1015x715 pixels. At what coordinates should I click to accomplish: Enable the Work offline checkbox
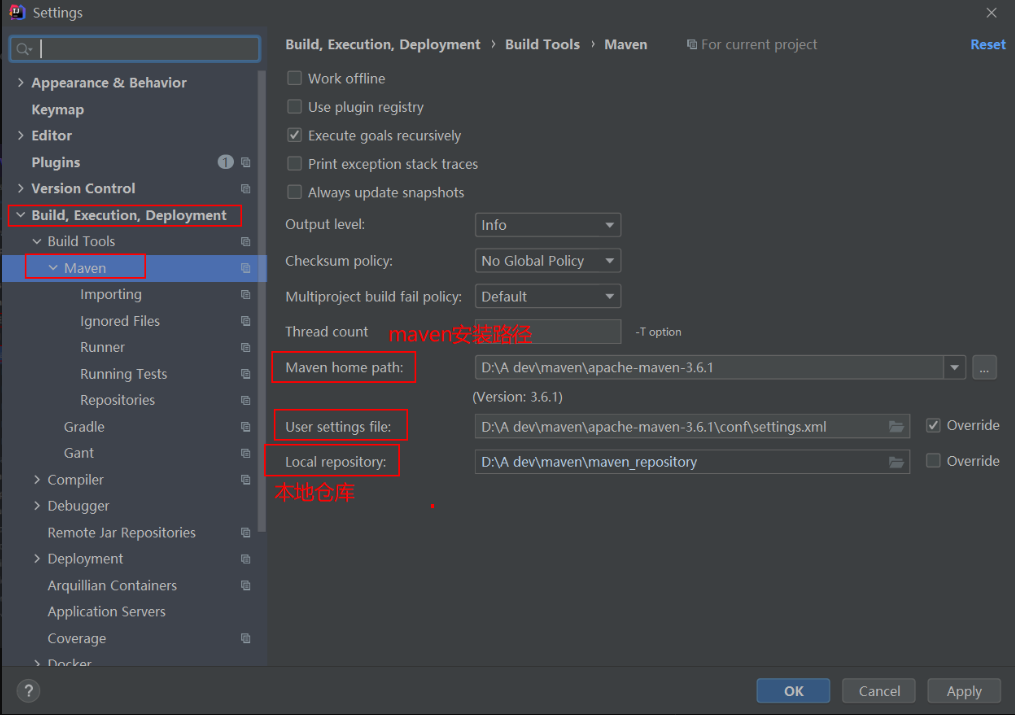pyautogui.click(x=295, y=79)
